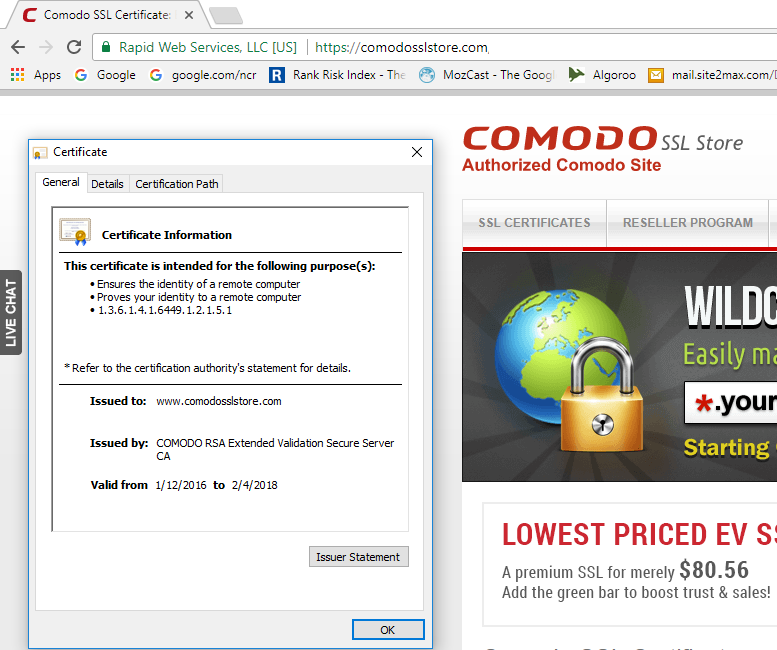Viewport: 777px width, 650px height.
Task: Close the Comodo SSL Certificate browser tab
Action: click(189, 15)
